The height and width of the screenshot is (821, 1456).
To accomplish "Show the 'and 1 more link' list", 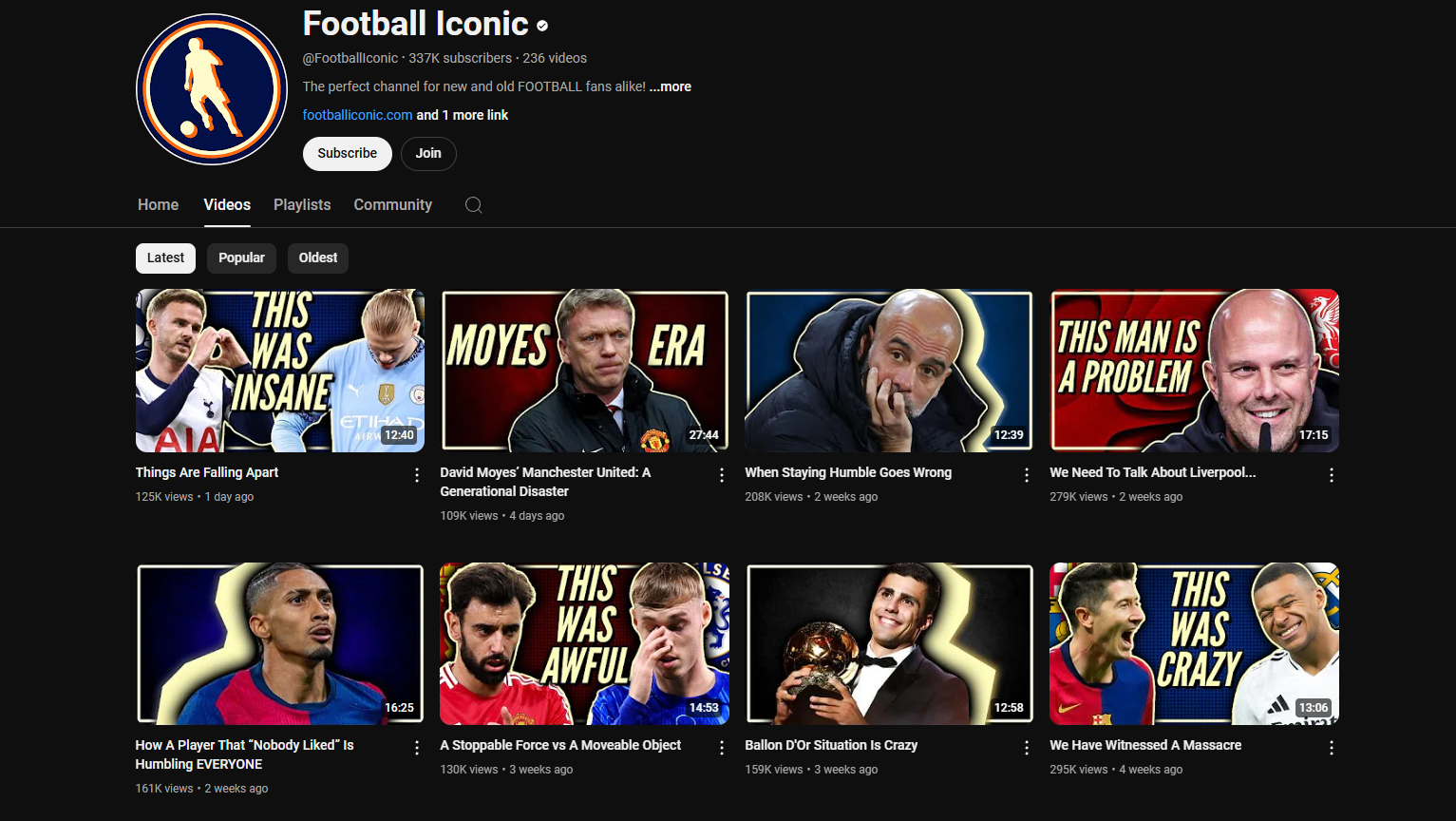I will (x=463, y=115).
